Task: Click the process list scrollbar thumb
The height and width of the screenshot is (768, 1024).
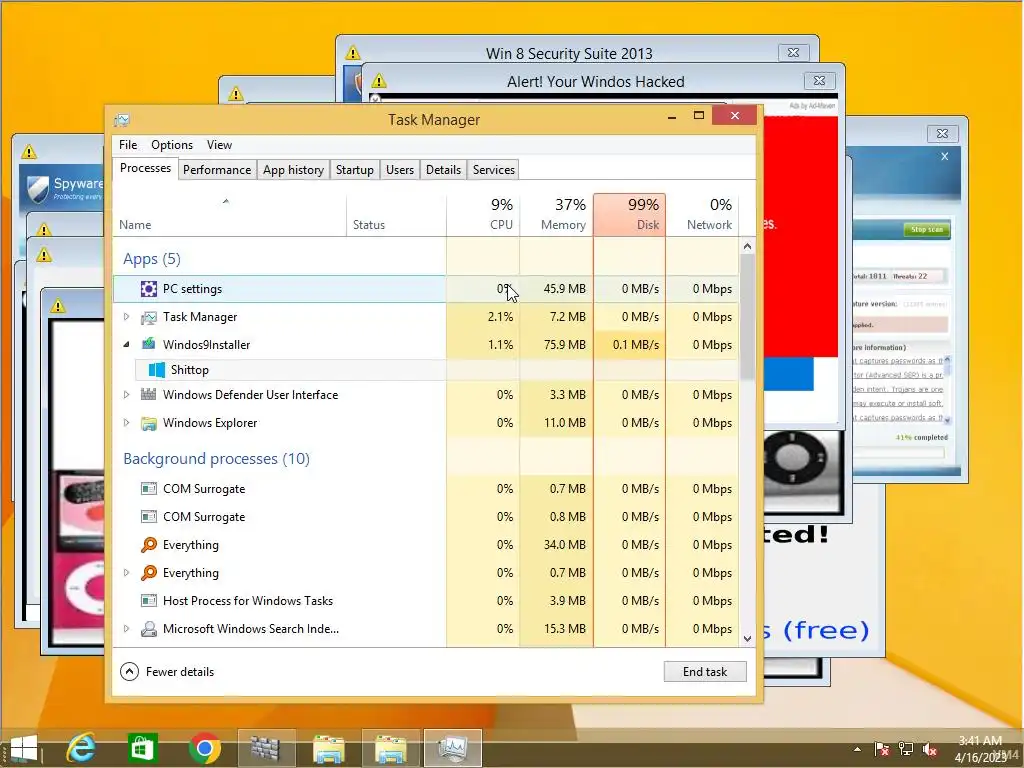Action: click(747, 317)
